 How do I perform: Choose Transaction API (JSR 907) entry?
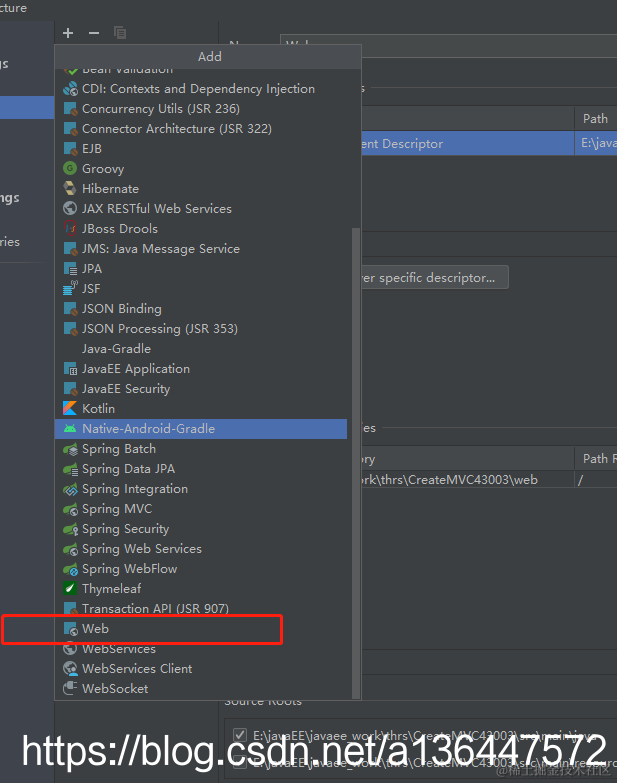coord(201,609)
